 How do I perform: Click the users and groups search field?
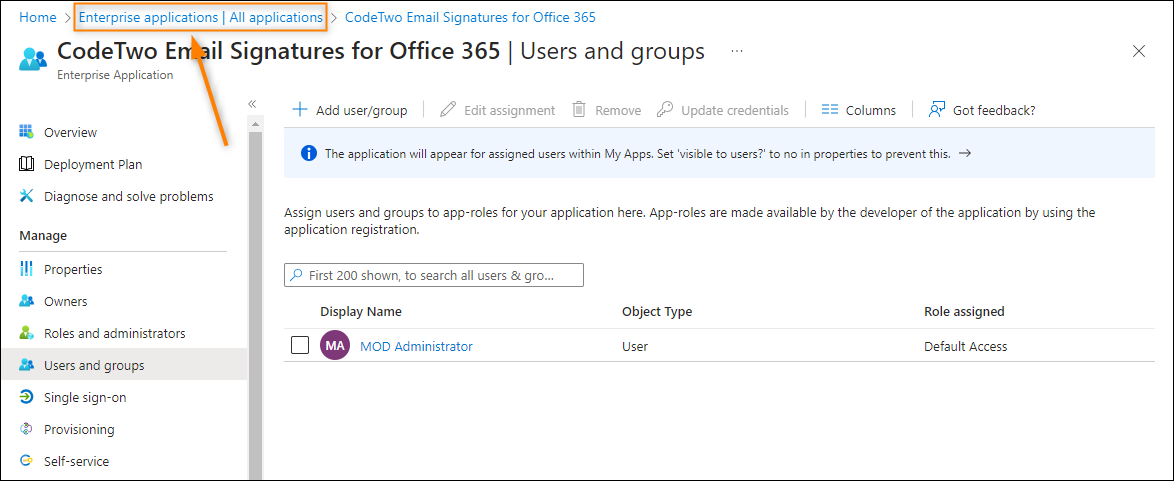[x=434, y=275]
